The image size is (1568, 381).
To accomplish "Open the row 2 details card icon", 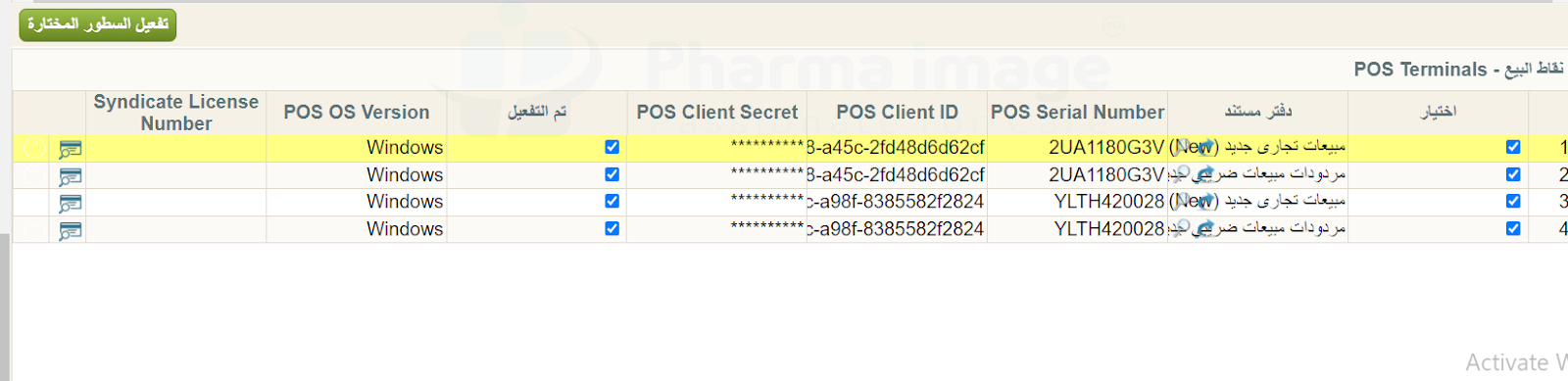I will point(70,176).
